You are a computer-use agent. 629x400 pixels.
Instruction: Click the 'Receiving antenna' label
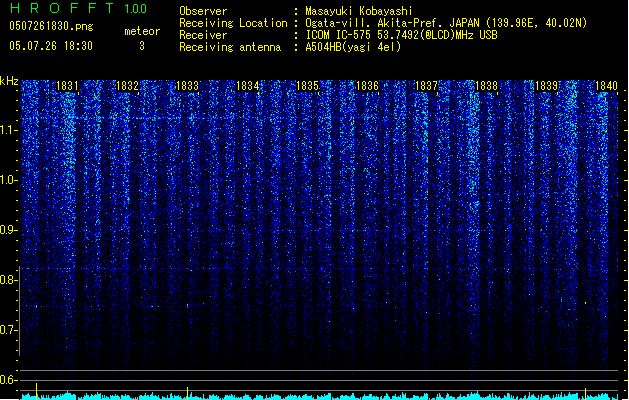tap(230, 47)
